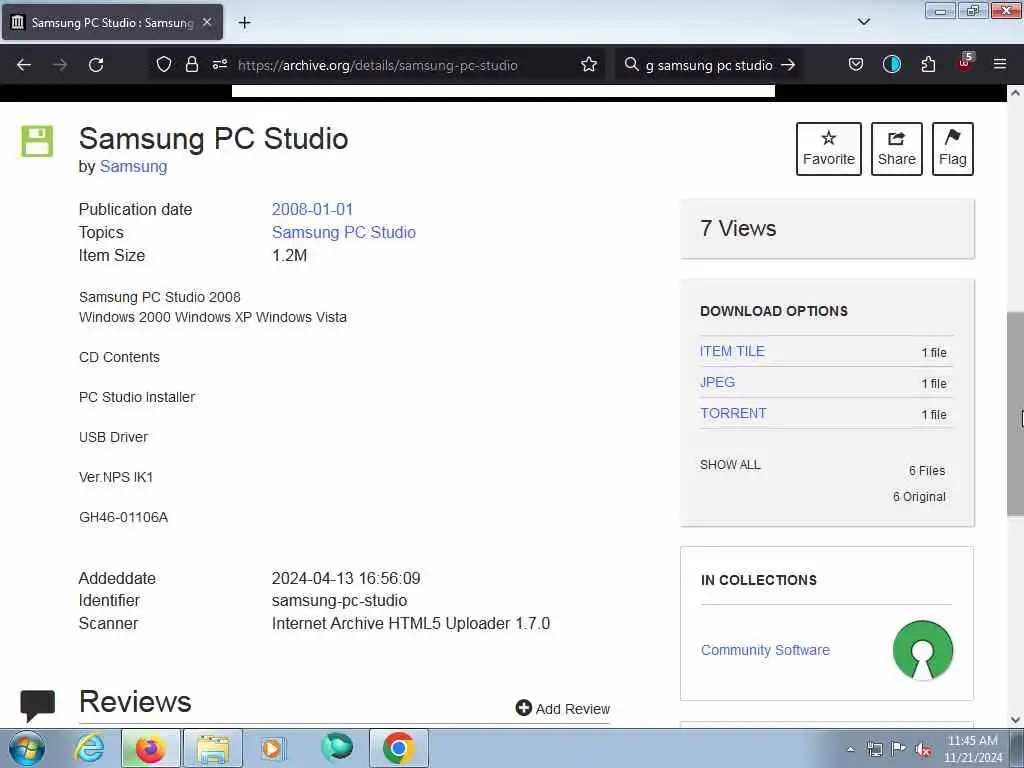The width and height of the screenshot is (1024, 768).
Task: Reload the current page
Action: [x=96, y=65]
